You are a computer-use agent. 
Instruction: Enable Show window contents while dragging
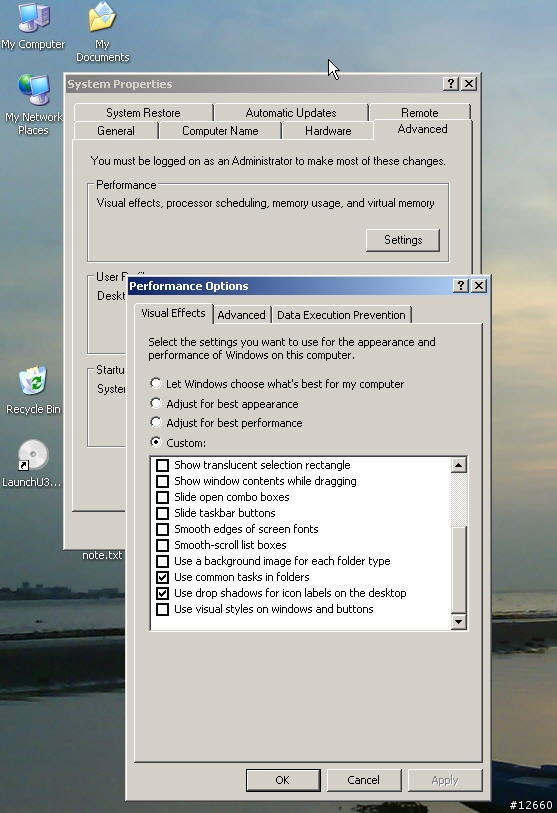point(162,481)
